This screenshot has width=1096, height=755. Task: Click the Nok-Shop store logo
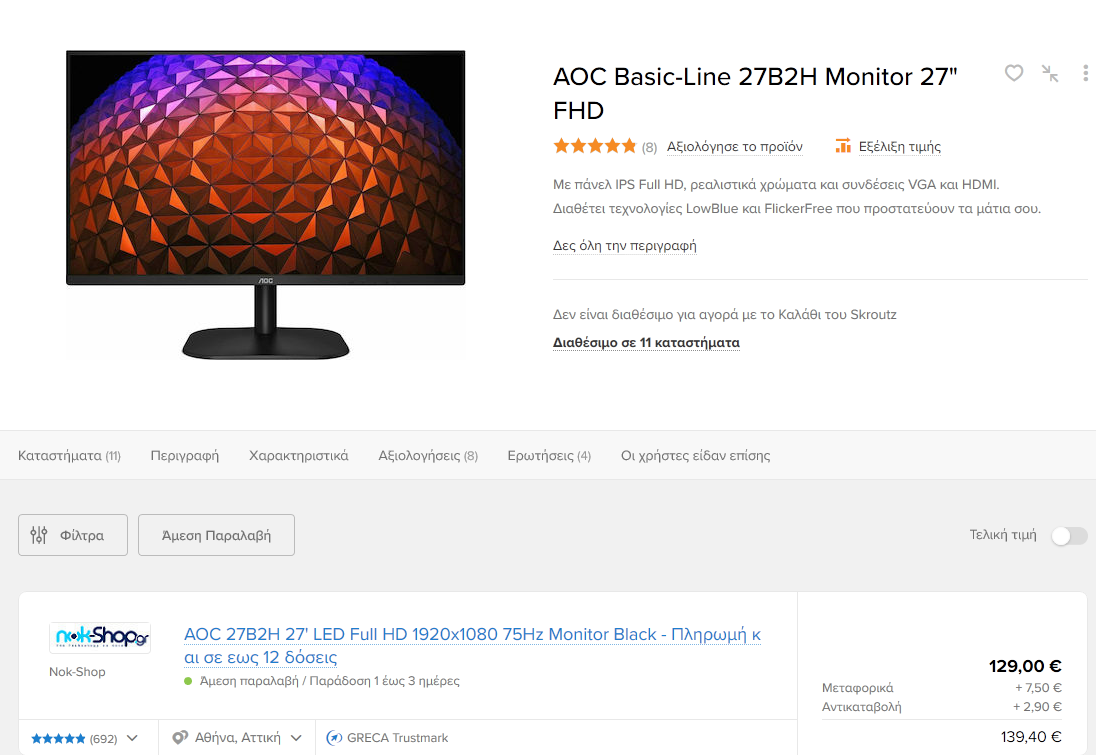click(100, 638)
